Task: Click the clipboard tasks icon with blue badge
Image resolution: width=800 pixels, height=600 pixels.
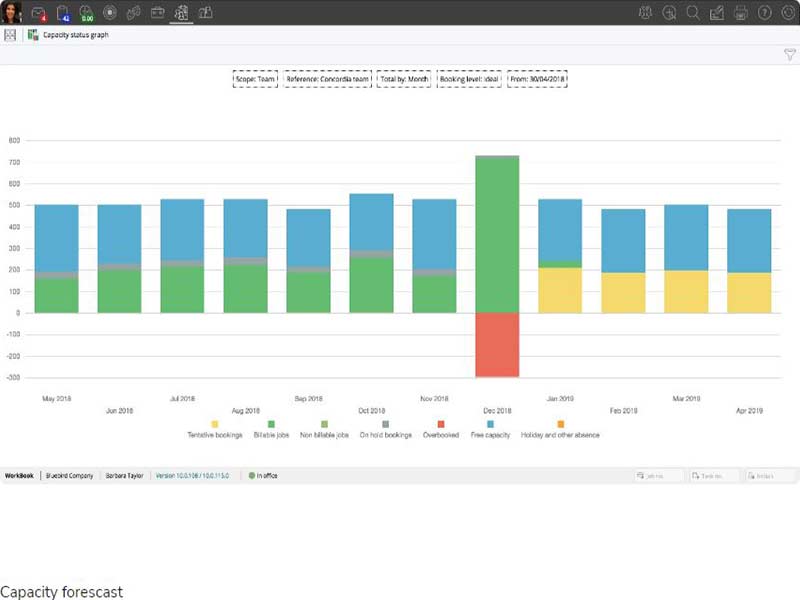Action: coord(63,13)
